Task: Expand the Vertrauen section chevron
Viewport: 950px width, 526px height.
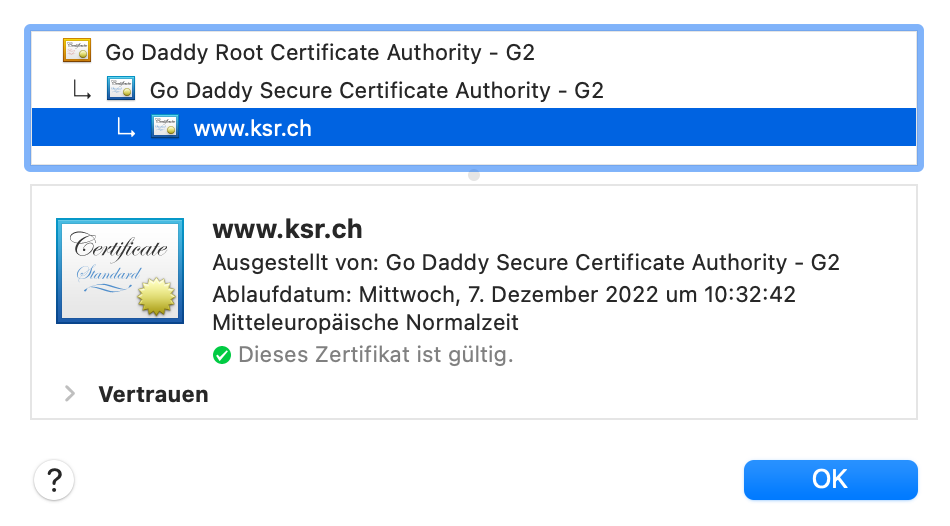Action: (70, 394)
